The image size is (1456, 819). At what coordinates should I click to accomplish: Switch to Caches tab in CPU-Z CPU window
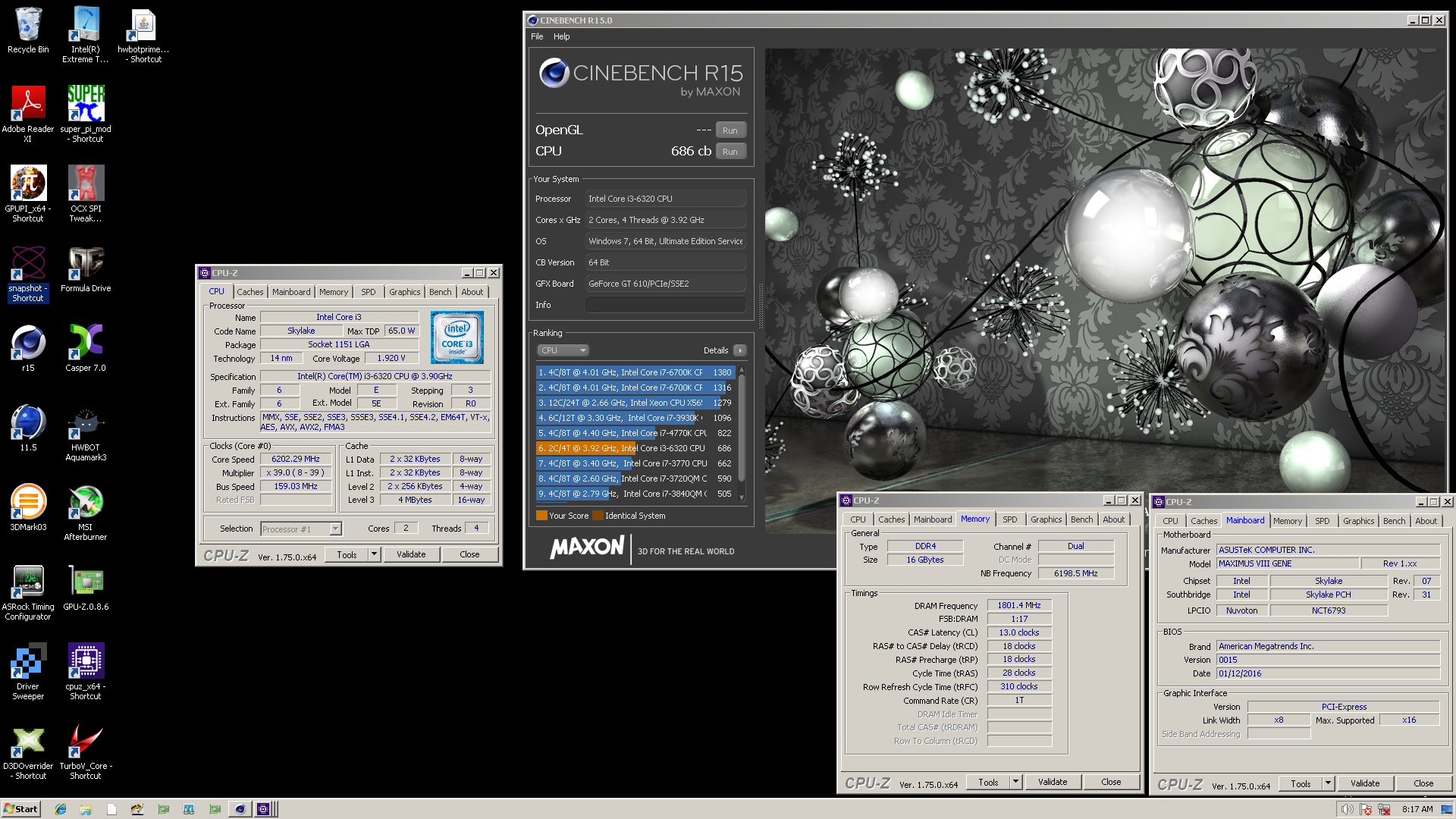[249, 292]
